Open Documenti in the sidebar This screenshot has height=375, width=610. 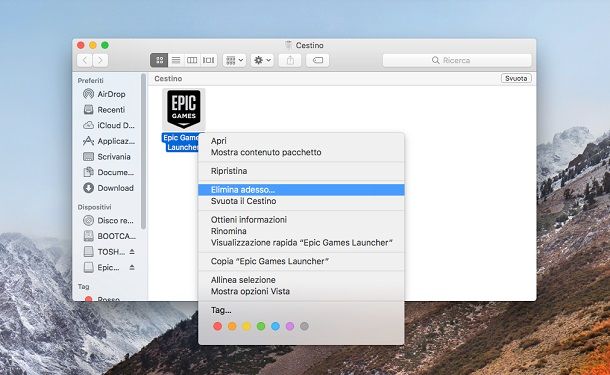tap(109, 172)
